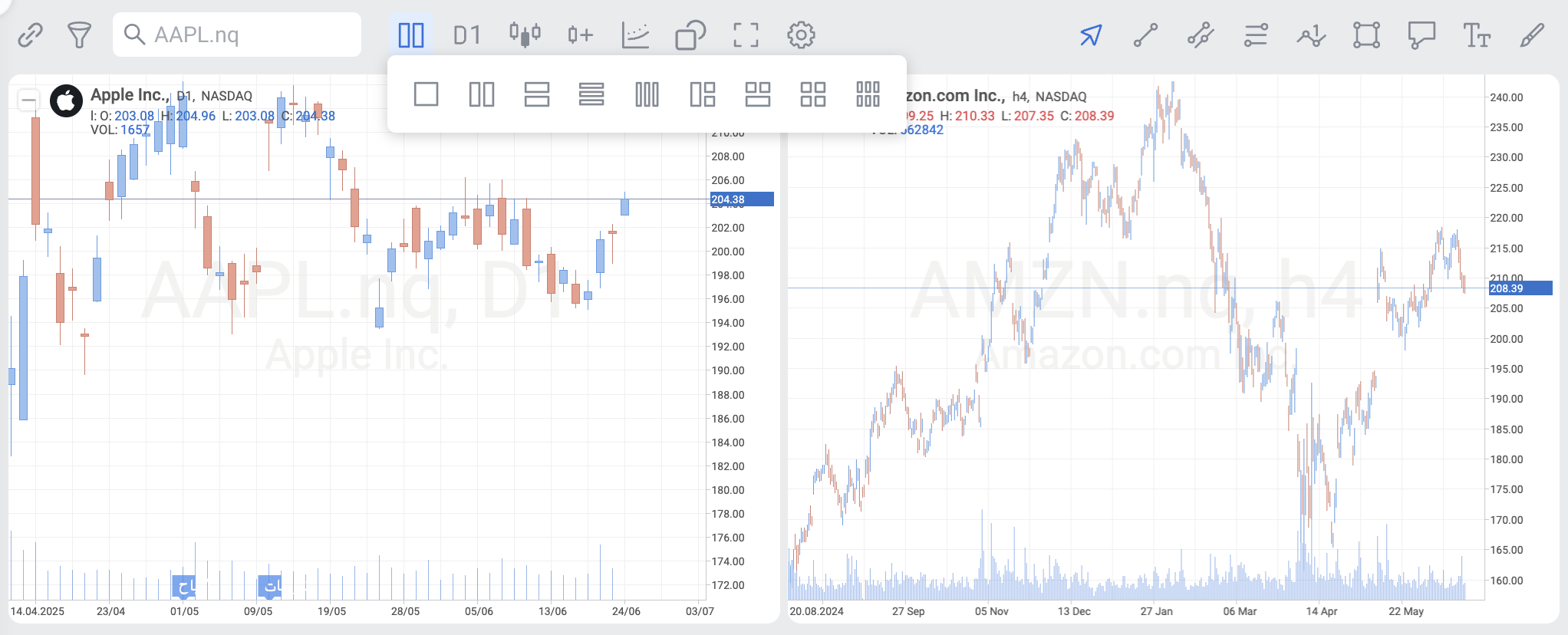Screen dimensions: 1568x635
Task: Click the Apple logo icon
Action: (x=67, y=100)
